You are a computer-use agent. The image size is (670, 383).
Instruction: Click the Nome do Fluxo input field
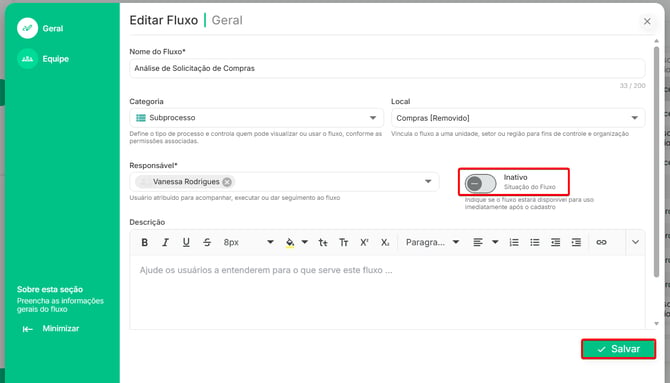(387, 68)
